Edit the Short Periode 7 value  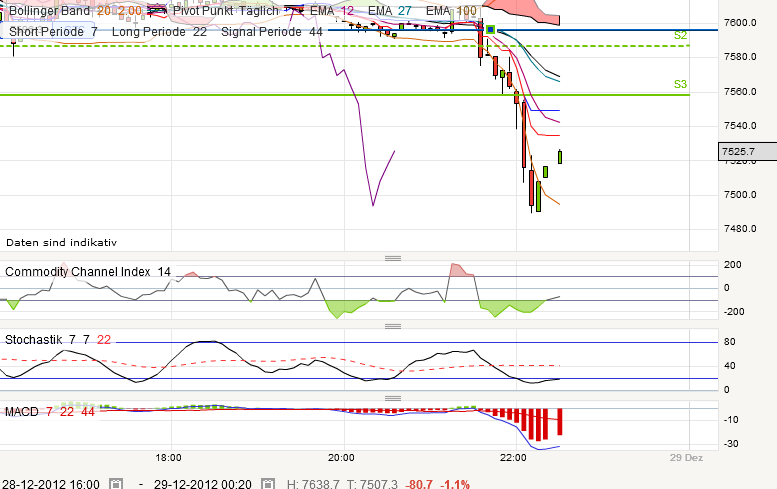(94, 32)
